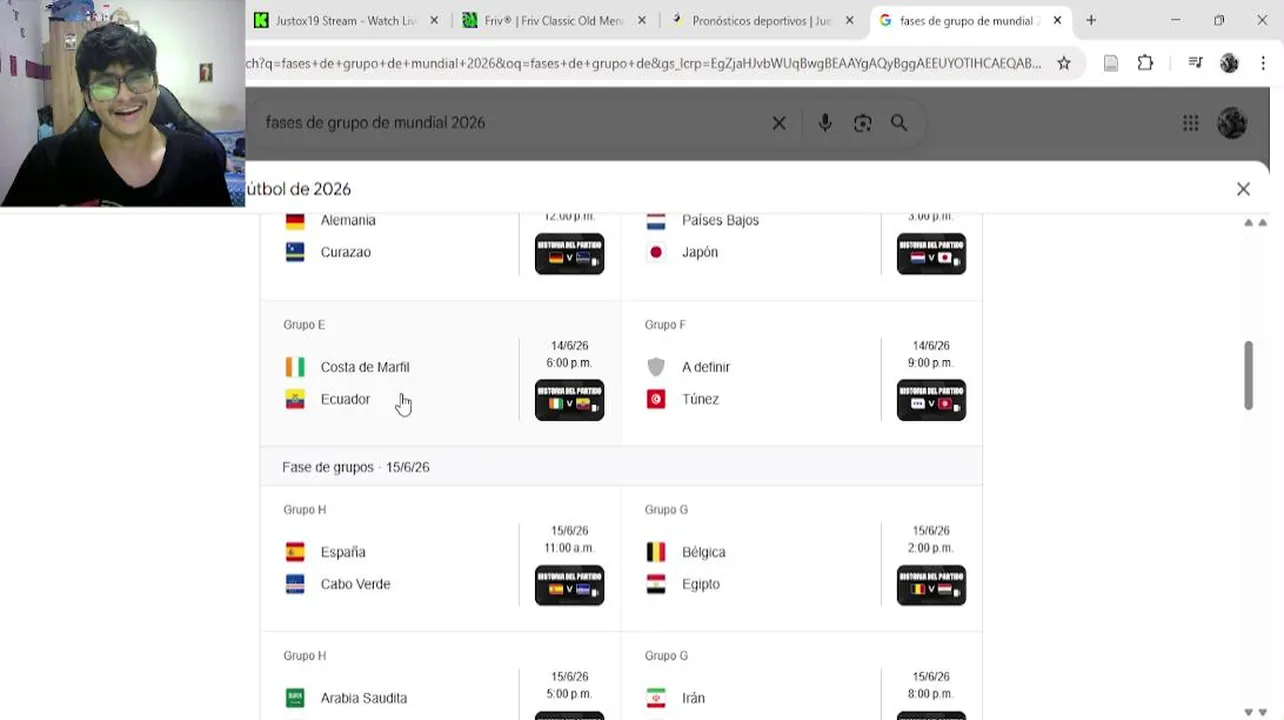Viewport: 1284px width, 720px height.
Task: Close the World Cup schedule panel
Action: [1243, 189]
